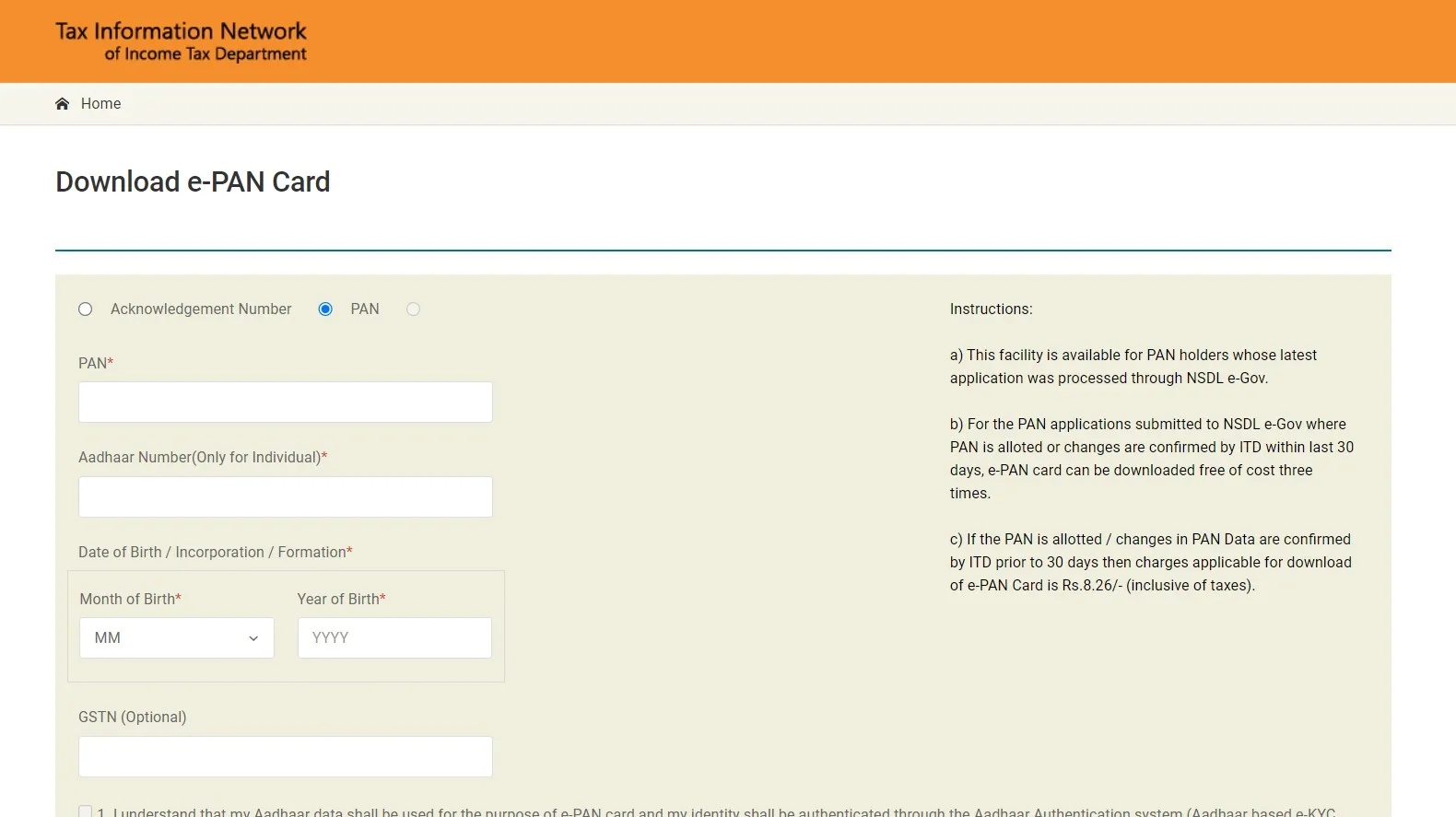Click the GSTN (Optional) label
Image resolution: width=1456 pixels, height=817 pixels.
click(x=133, y=718)
